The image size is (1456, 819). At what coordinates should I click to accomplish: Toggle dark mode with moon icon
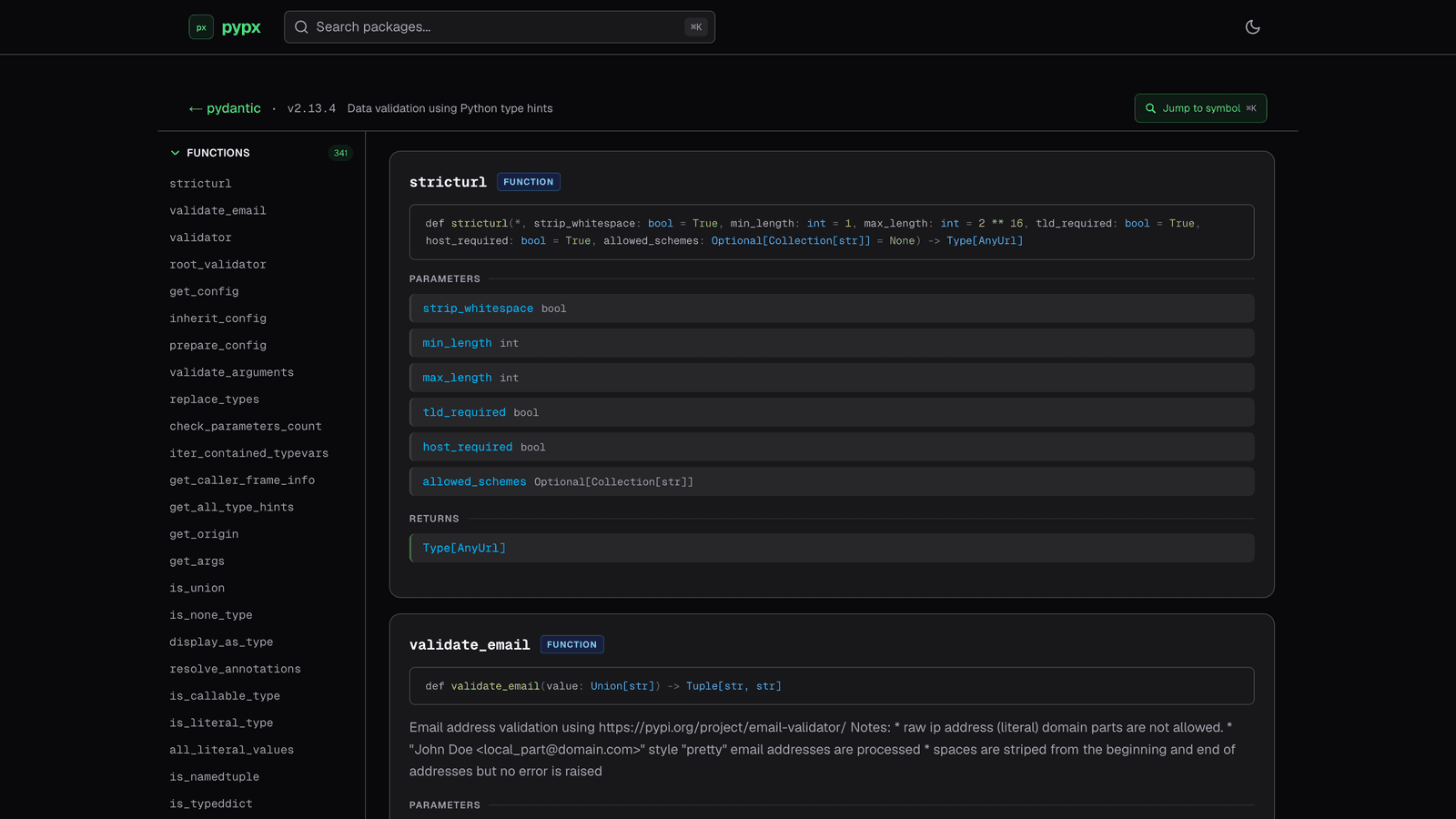[1253, 27]
